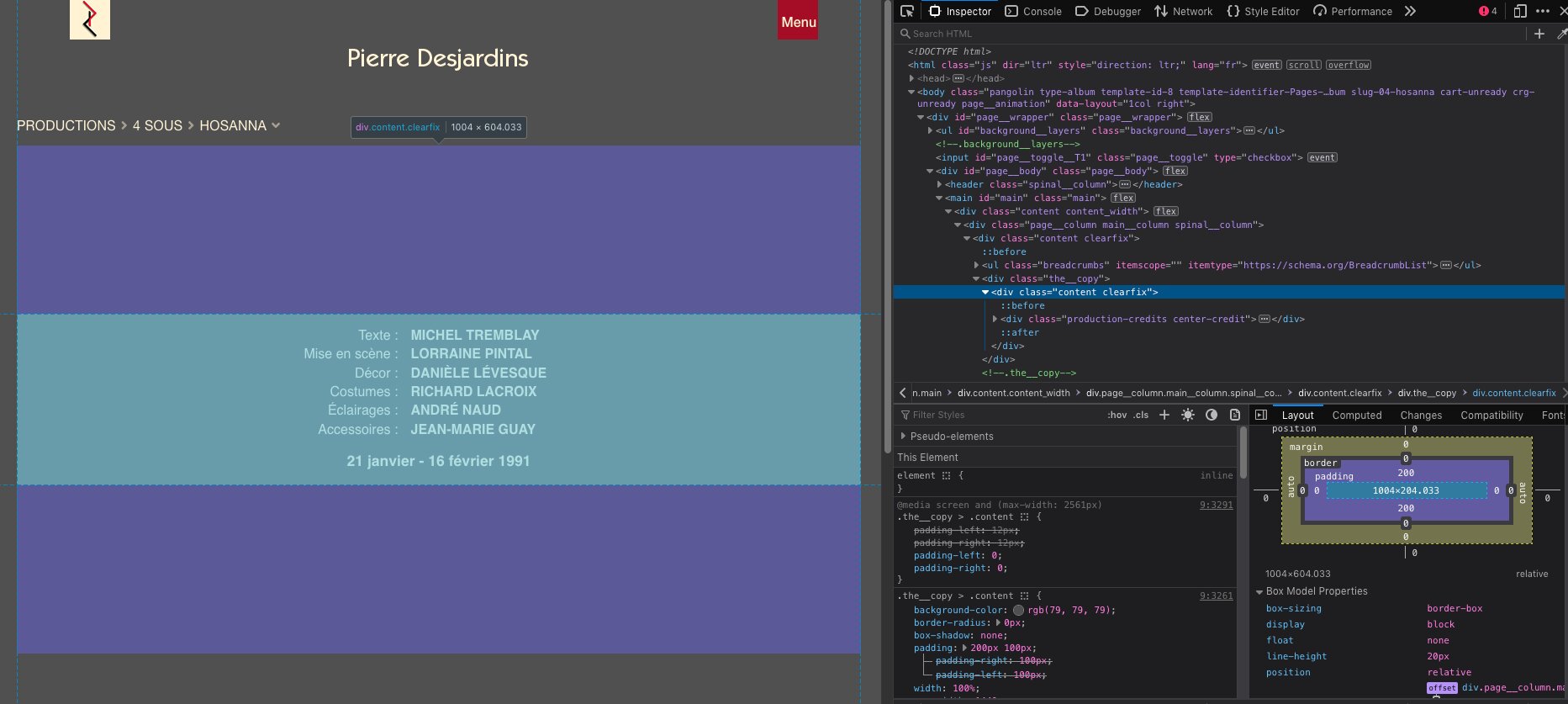1568x704 pixels.
Task: Open the Computed tab
Action: pos(1356,415)
